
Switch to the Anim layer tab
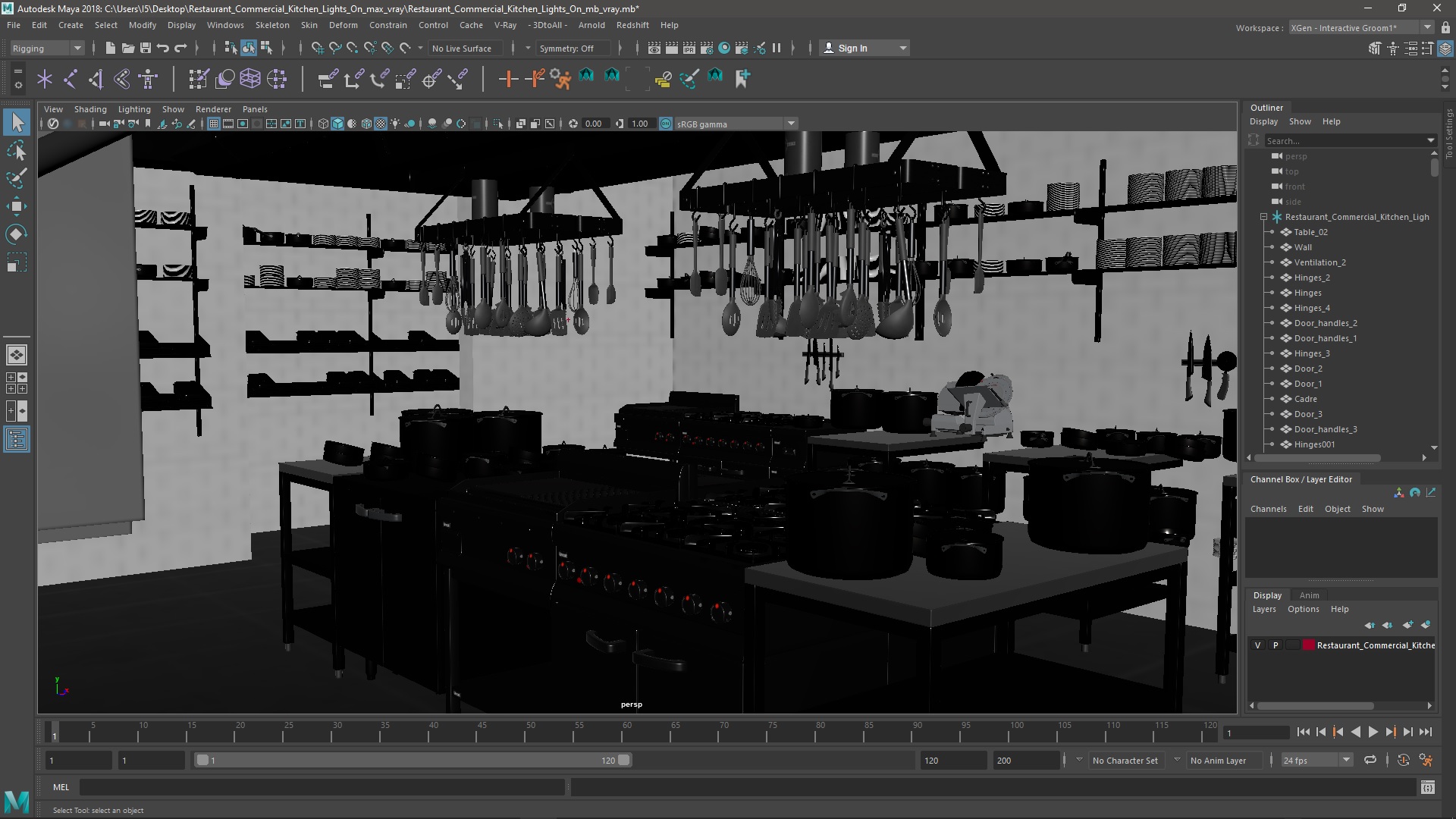click(x=1309, y=595)
